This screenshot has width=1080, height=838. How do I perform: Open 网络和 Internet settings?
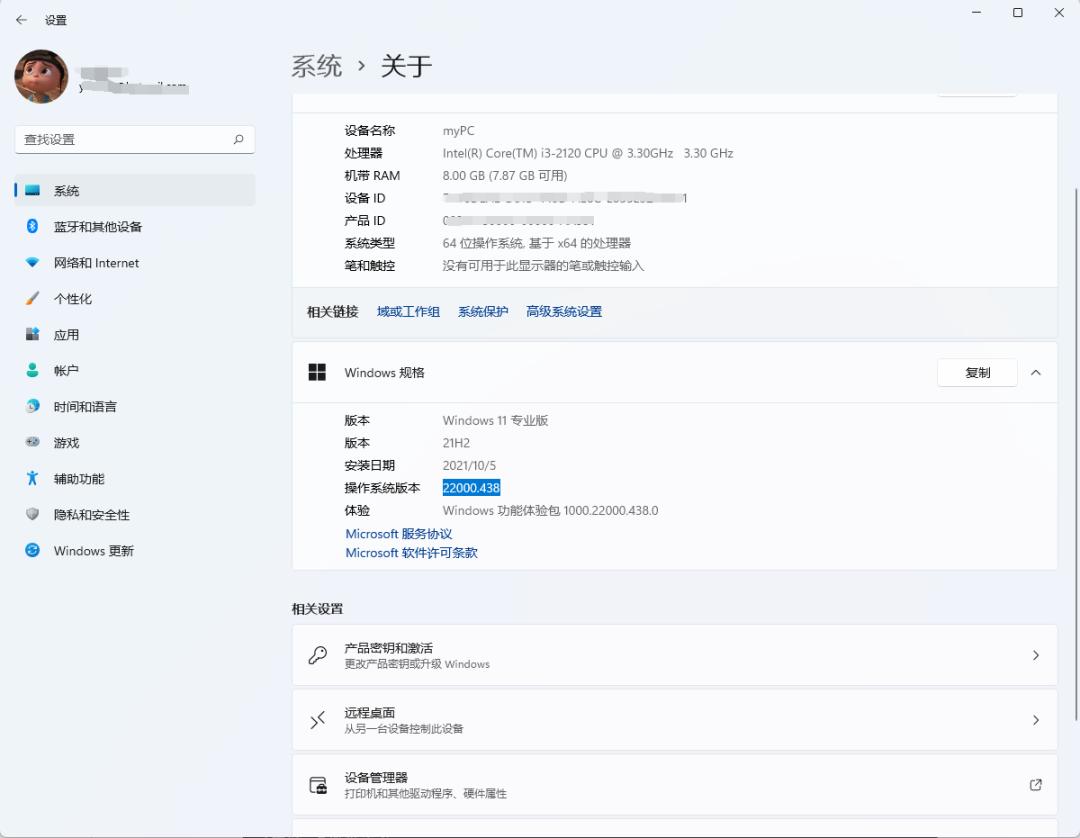point(135,262)
